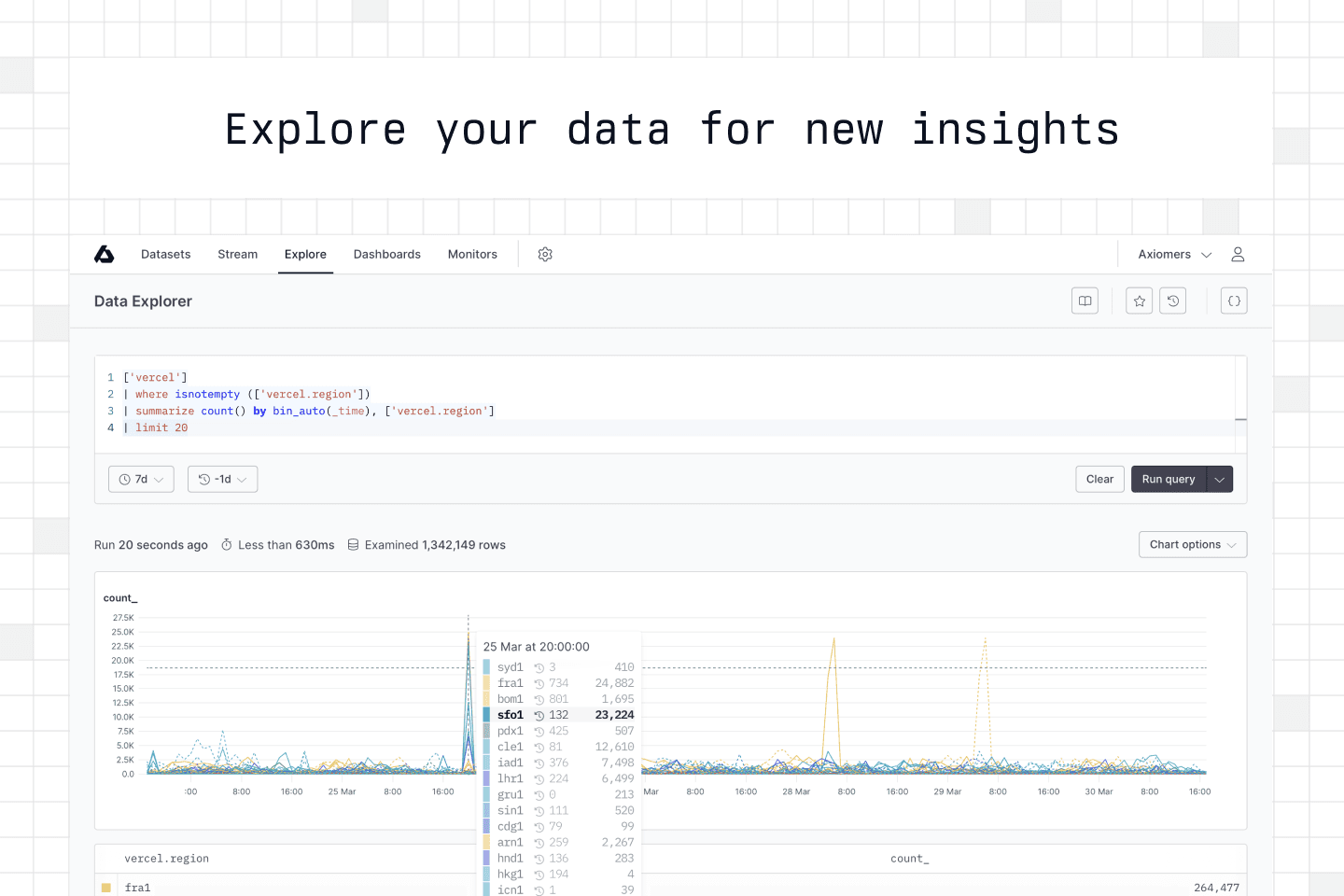This screenshot has width=1344, height=896.
Task: Select the sfo1 row in tooltip legend
Action: tap(558, 715)
